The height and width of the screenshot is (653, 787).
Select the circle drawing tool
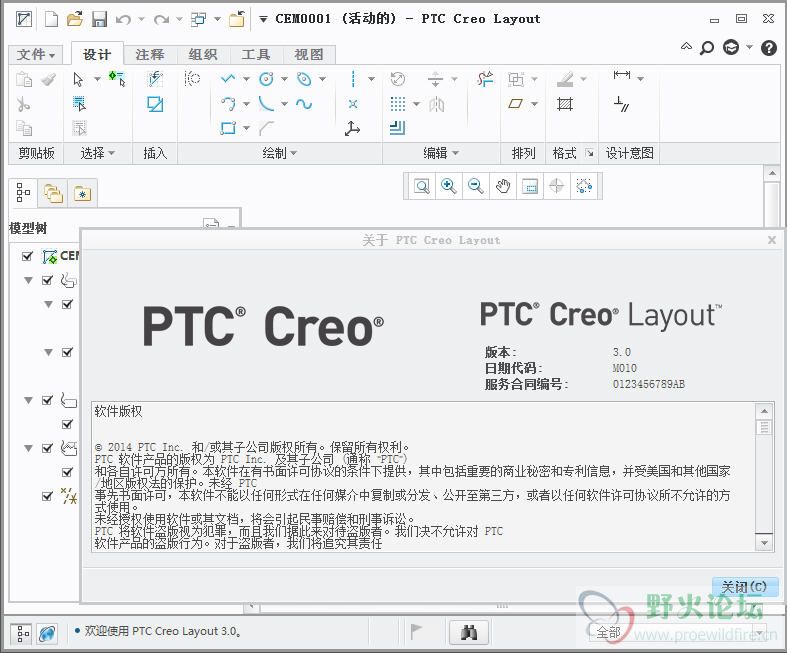click(266, 79)
